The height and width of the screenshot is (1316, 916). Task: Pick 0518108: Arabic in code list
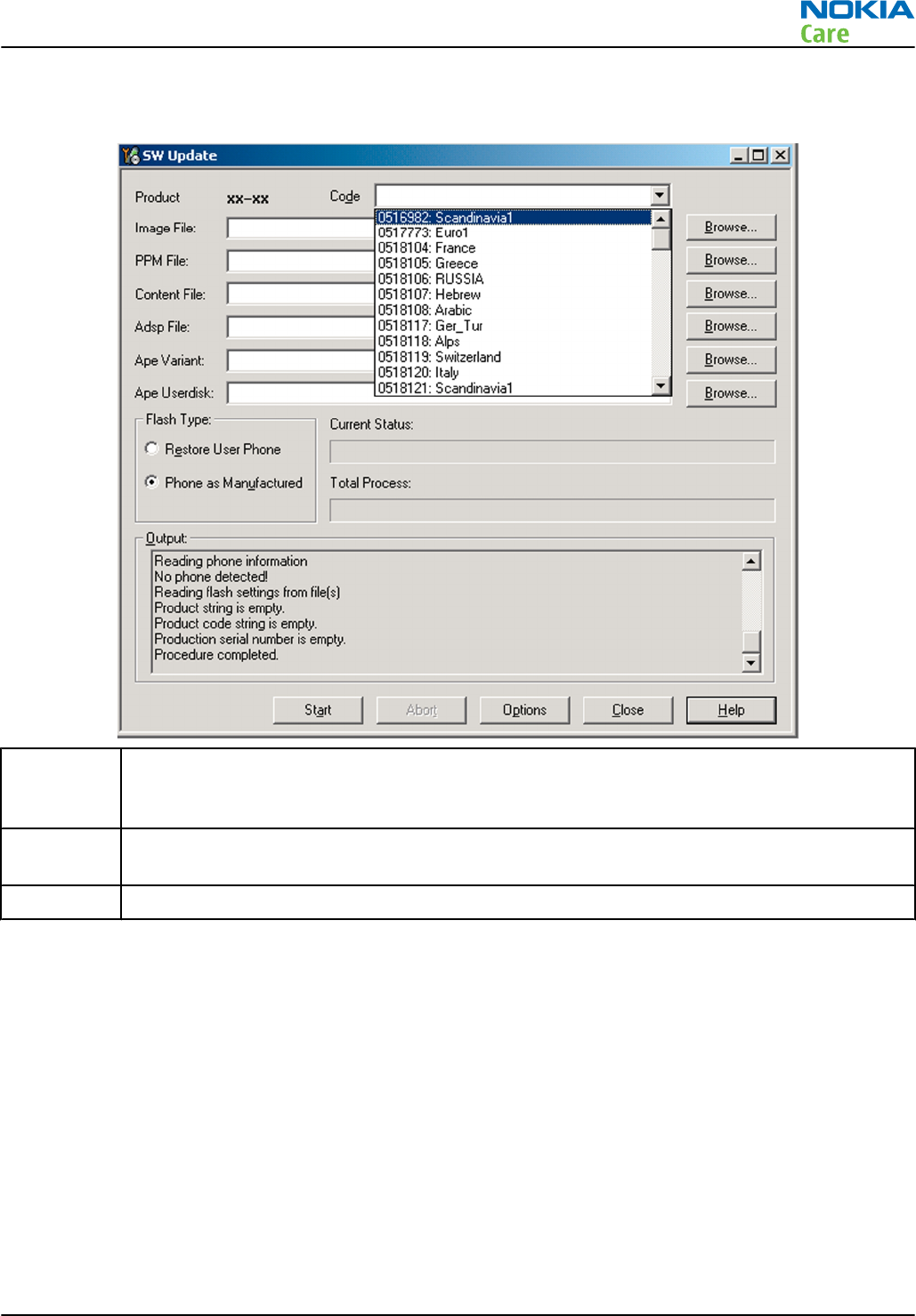click(x=514, y=311)
